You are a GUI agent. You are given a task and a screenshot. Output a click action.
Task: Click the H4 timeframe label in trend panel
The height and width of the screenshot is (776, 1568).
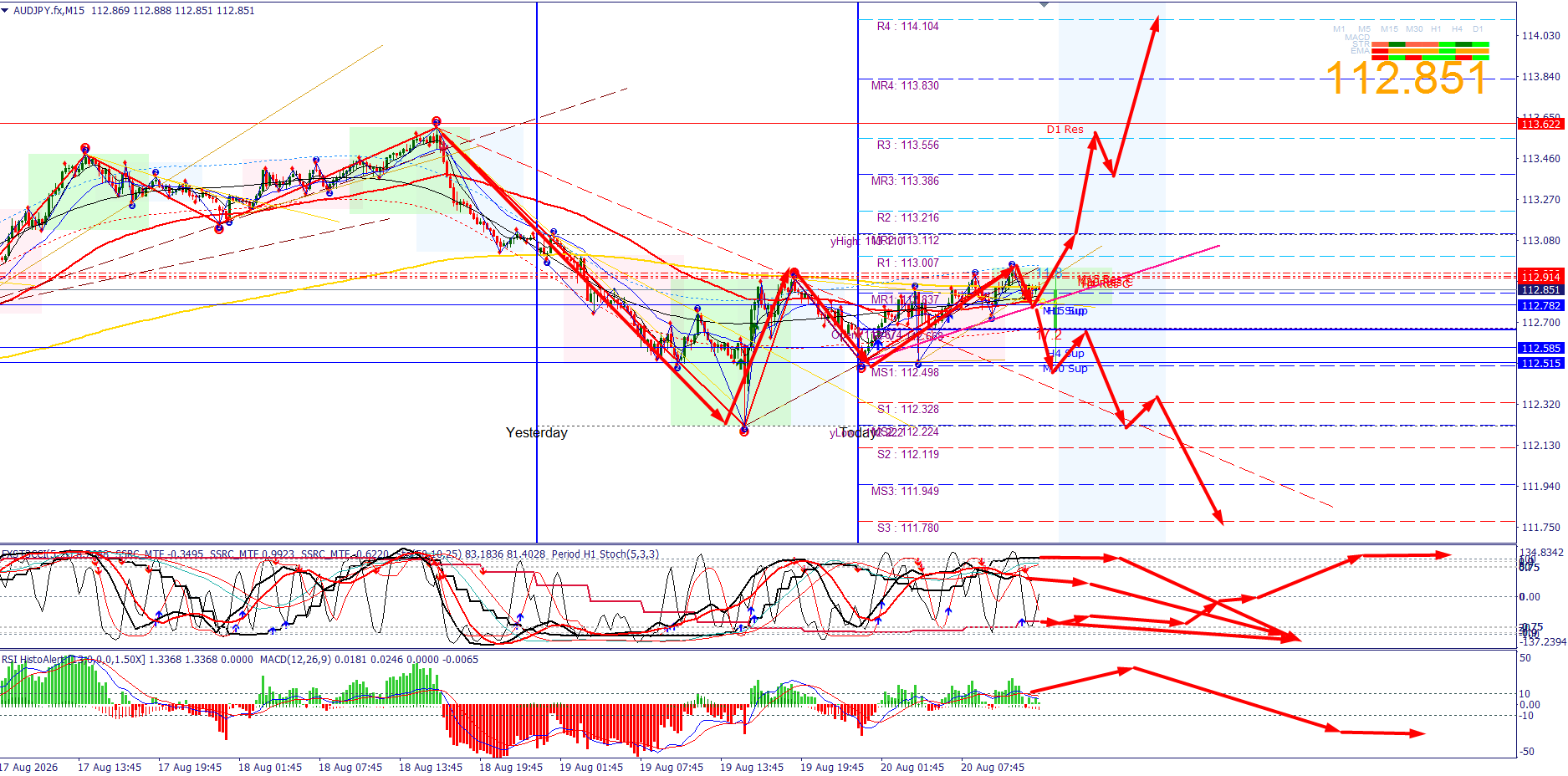coord(1457,29)
